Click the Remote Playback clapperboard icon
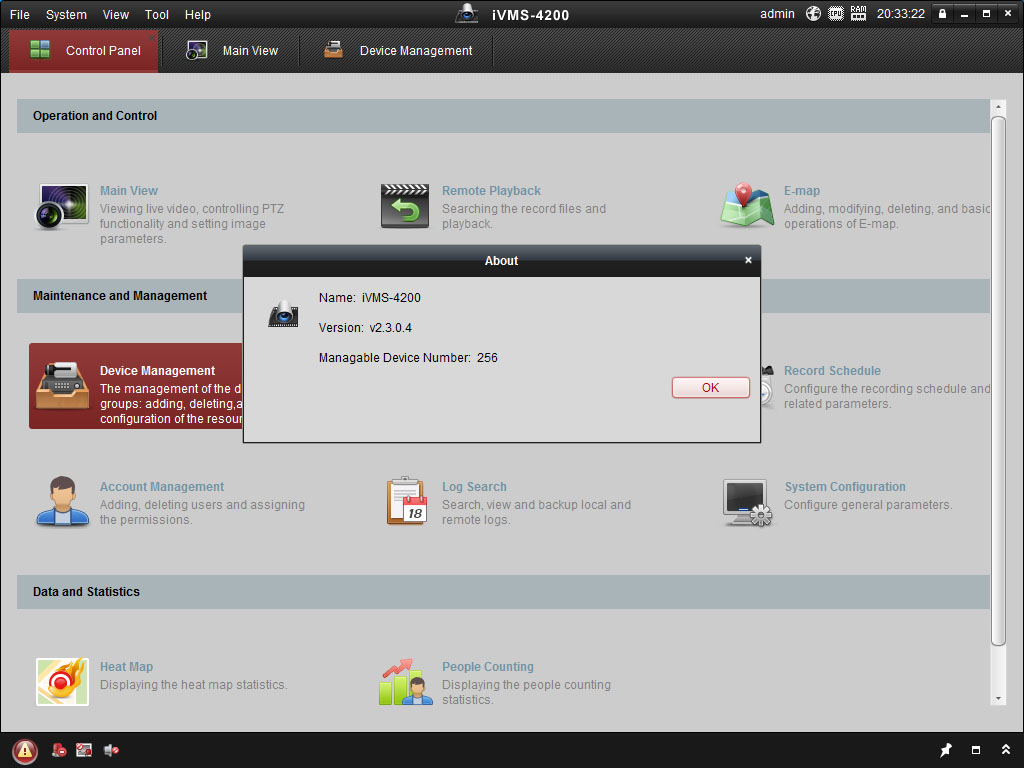The image size is (1024, 768). click(x=405, y=206)
